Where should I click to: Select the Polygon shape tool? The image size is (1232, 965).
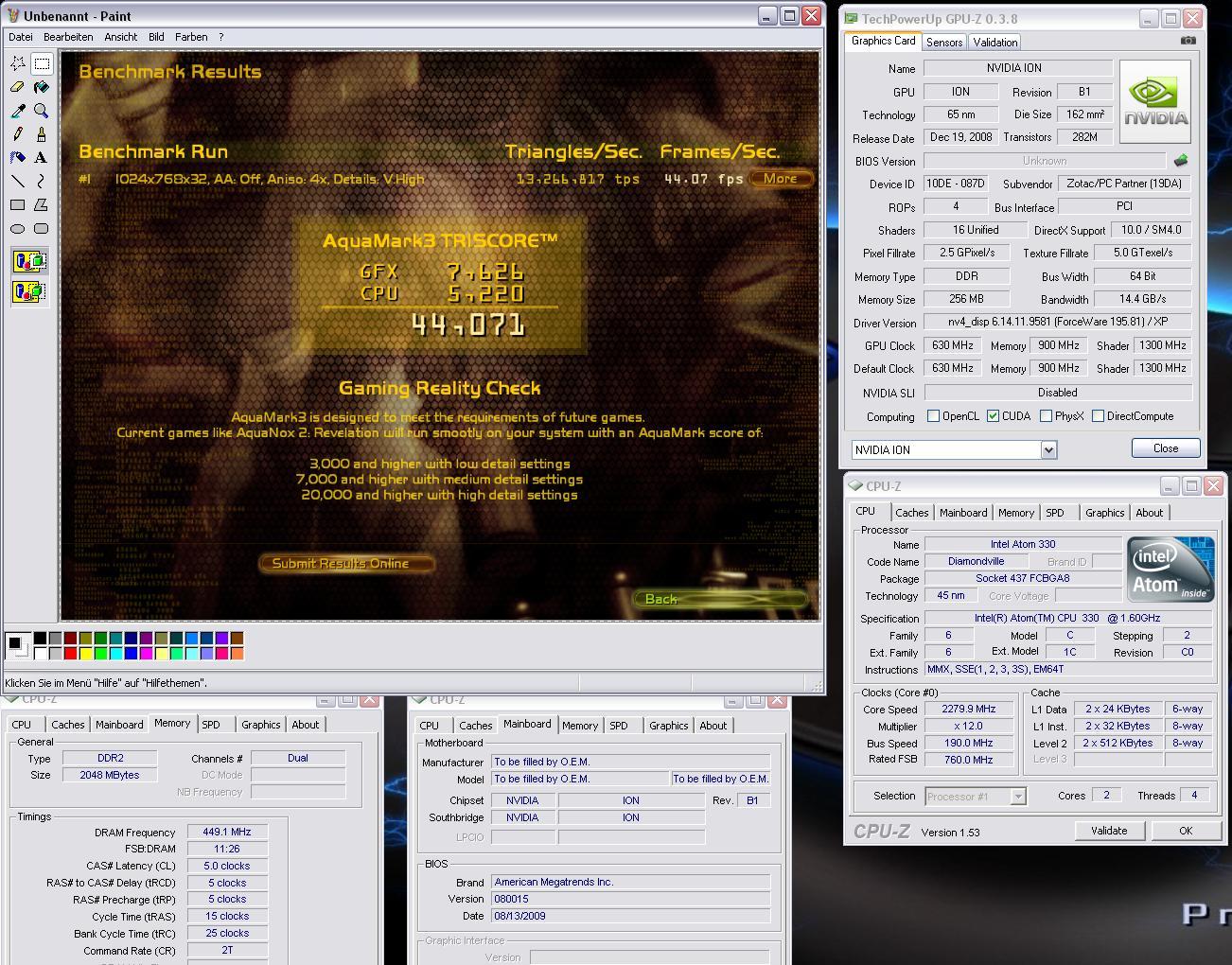click(42, 204)
